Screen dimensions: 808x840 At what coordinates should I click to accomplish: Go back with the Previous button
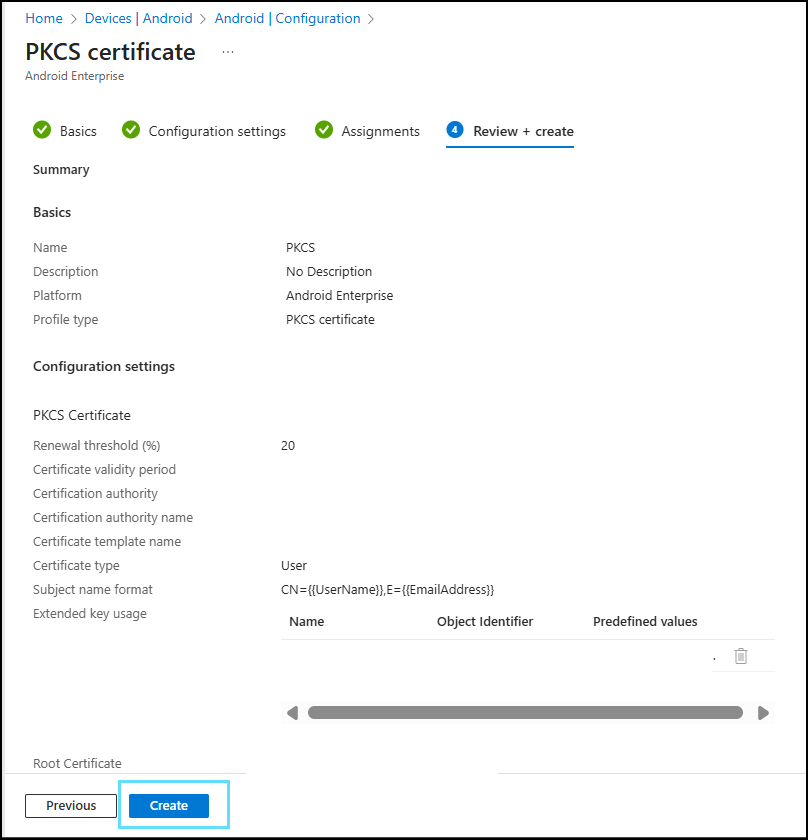tap(71, 806)
